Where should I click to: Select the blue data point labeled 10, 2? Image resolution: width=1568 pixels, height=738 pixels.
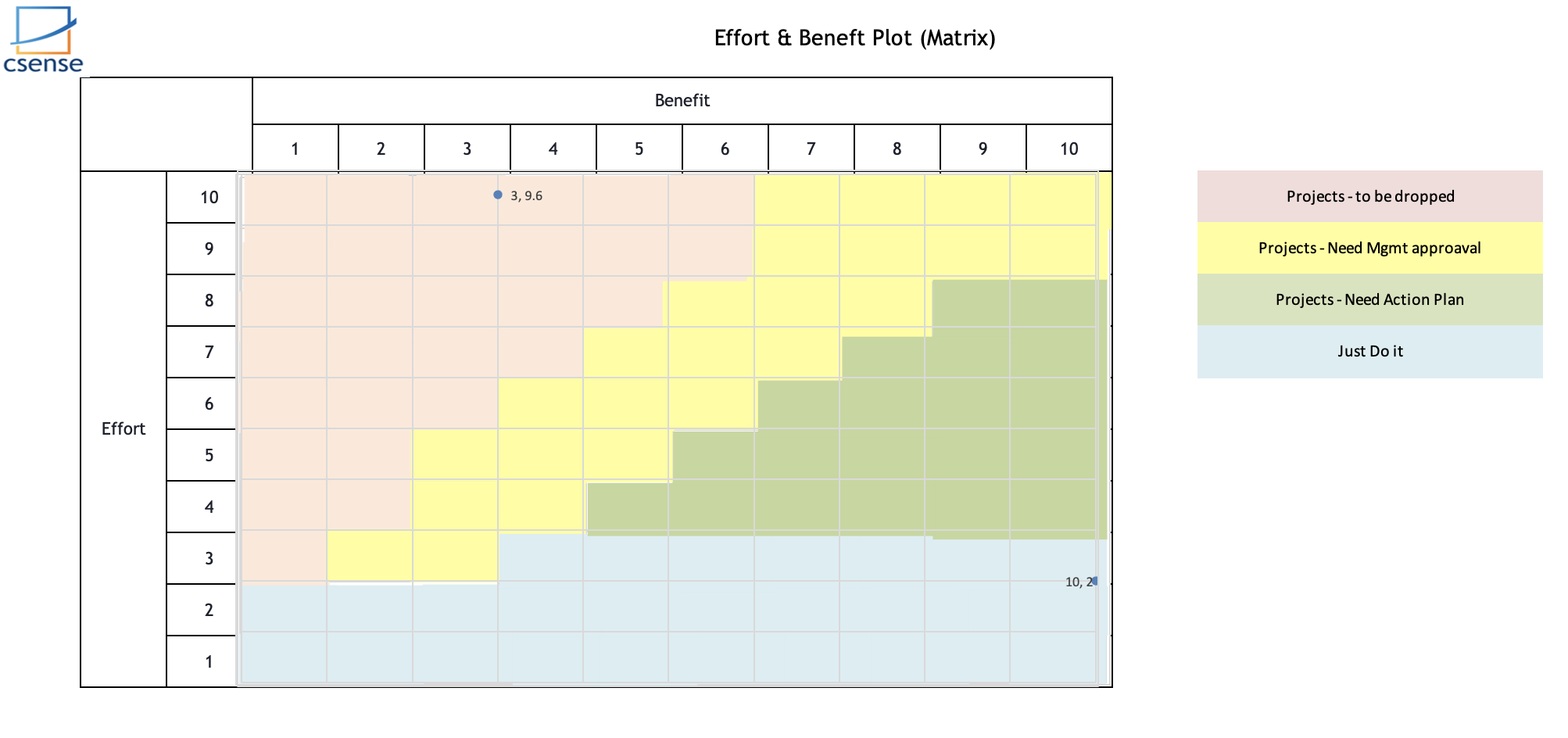[1095, 581]
